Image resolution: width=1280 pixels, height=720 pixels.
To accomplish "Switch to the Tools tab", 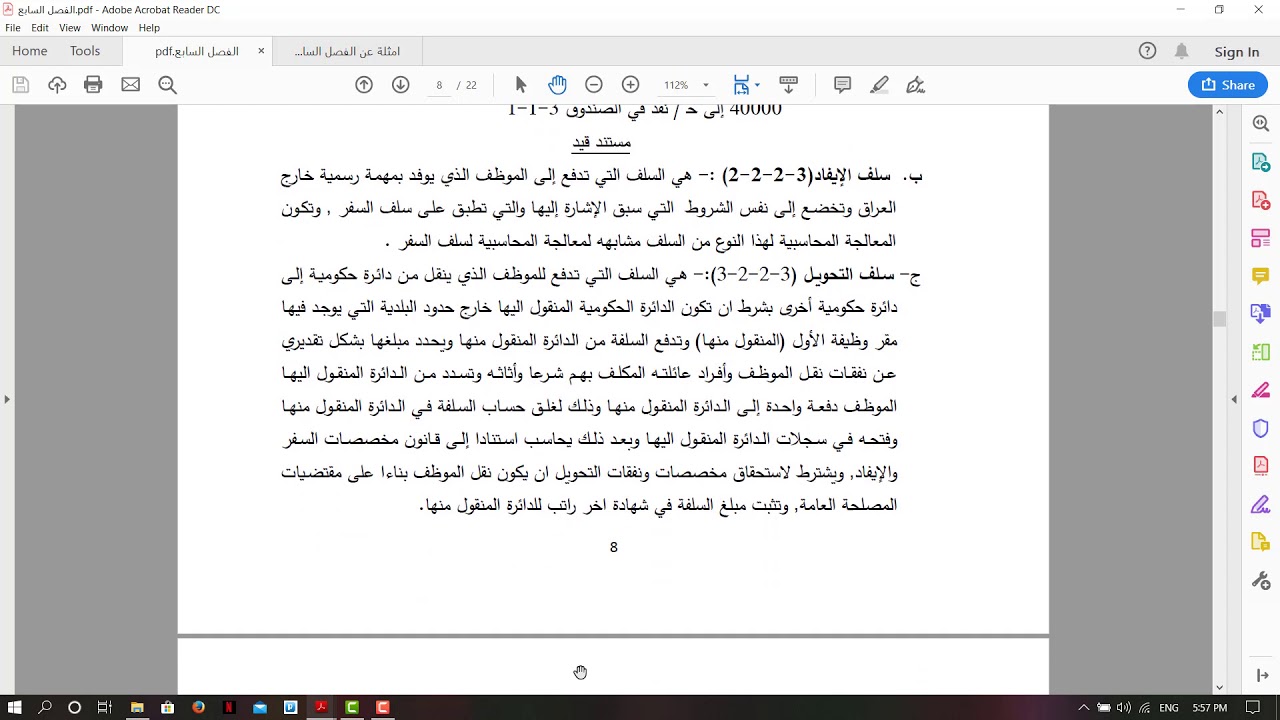I will coord(85,51).
